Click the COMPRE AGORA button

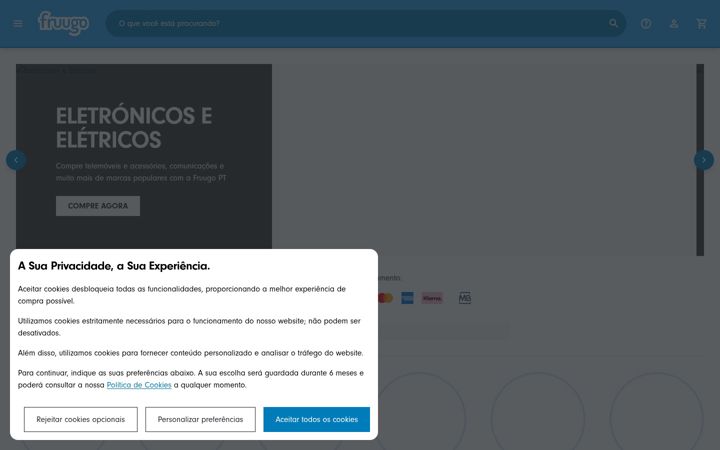coord(98,206)
